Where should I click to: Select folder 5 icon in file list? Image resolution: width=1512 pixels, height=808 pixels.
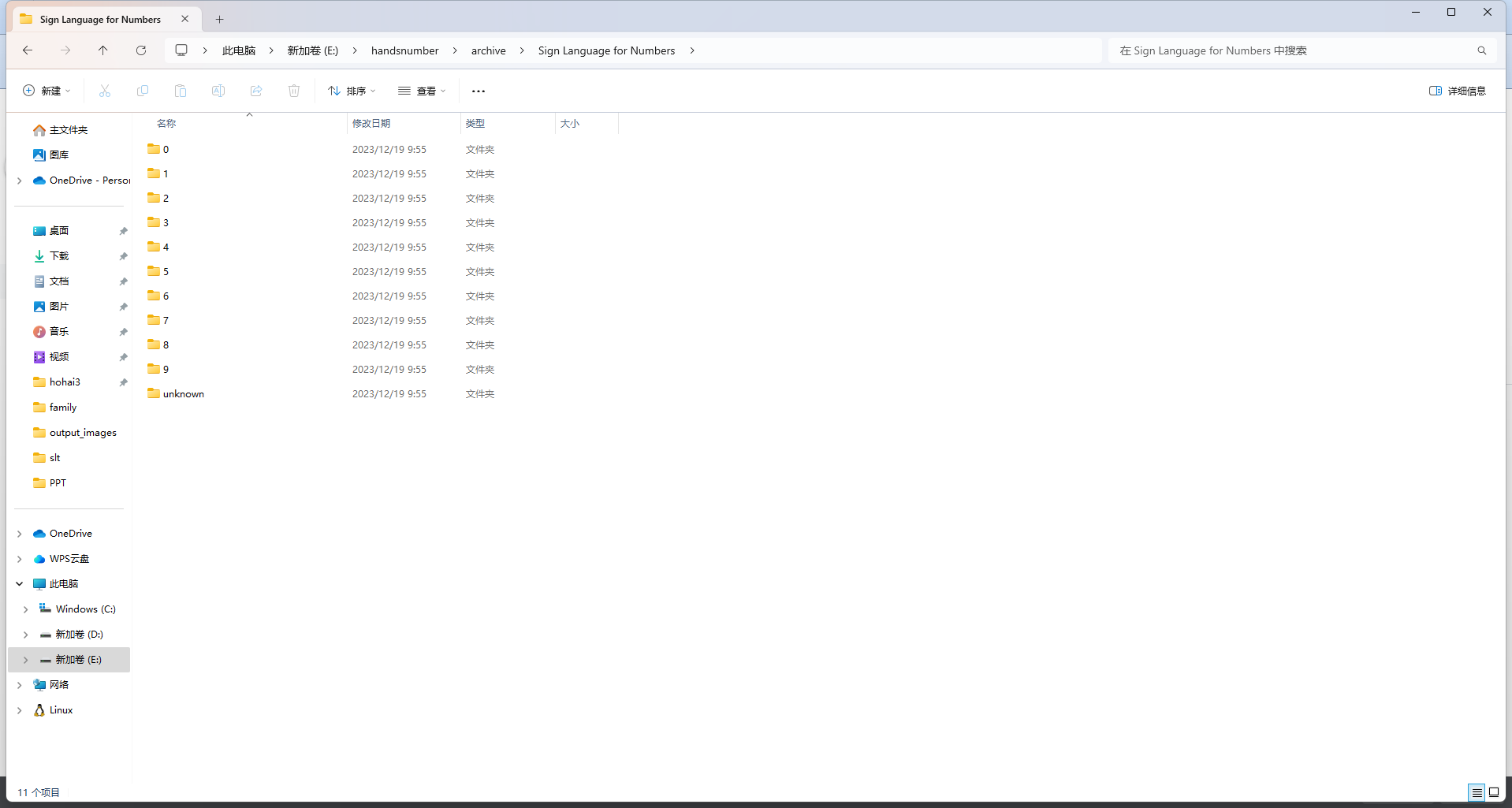coord(154,271)
